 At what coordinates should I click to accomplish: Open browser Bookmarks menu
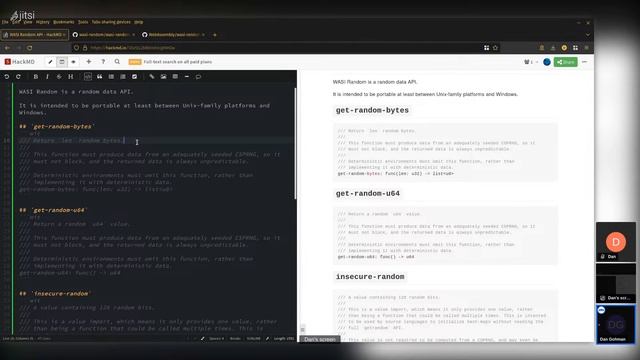click(64, 22)
